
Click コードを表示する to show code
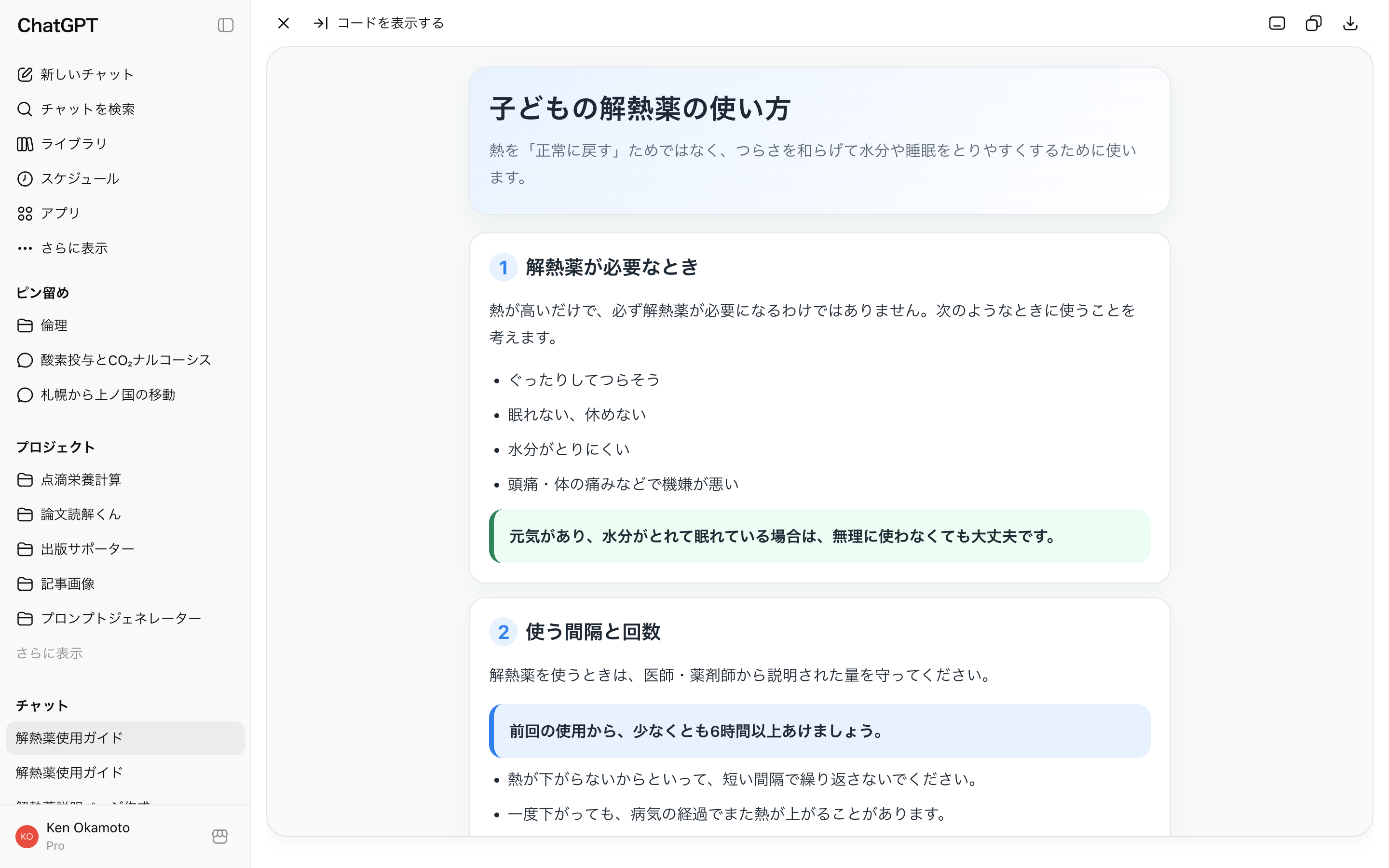[x=390, y=23]
